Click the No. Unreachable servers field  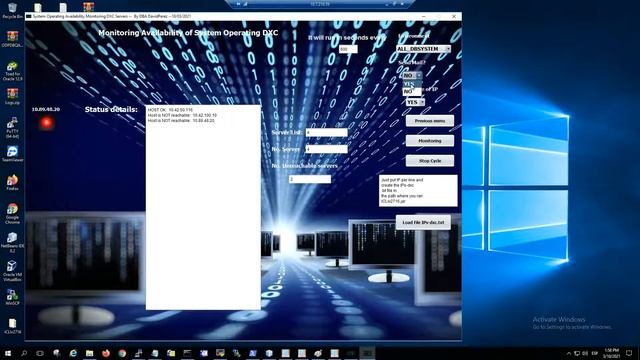click(310, 179)
